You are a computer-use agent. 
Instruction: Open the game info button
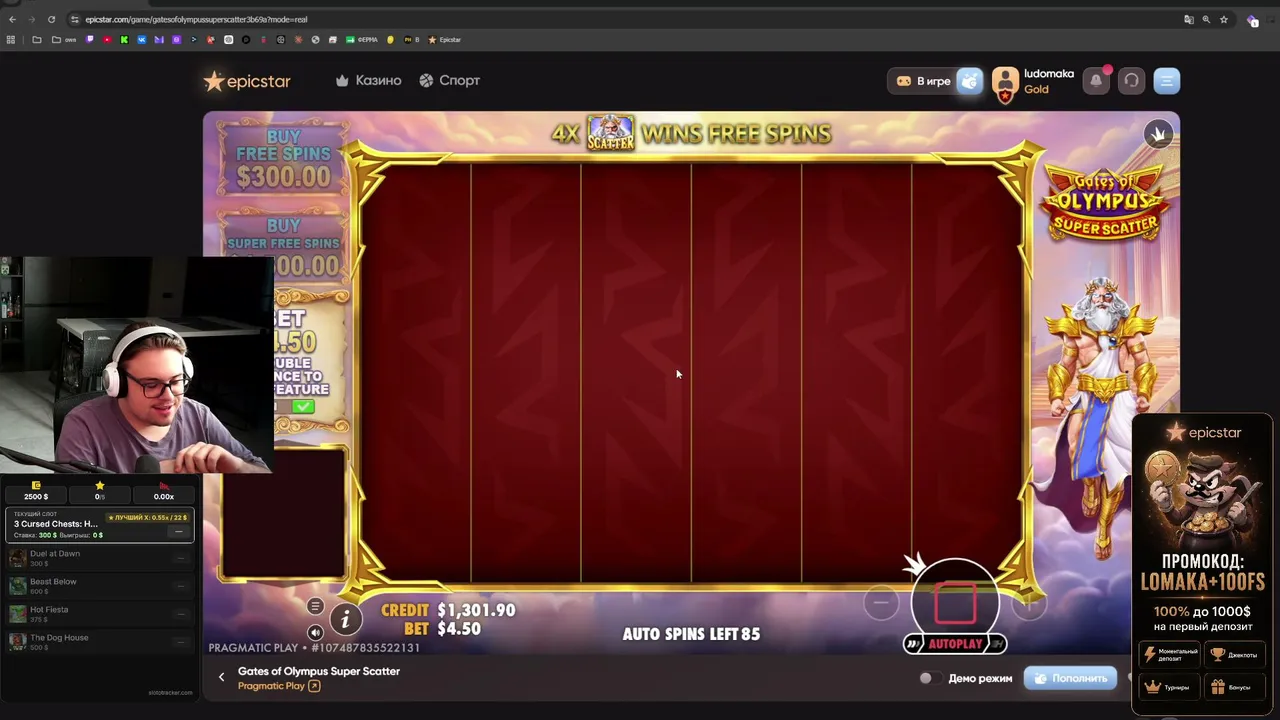(x=345, y=620)
